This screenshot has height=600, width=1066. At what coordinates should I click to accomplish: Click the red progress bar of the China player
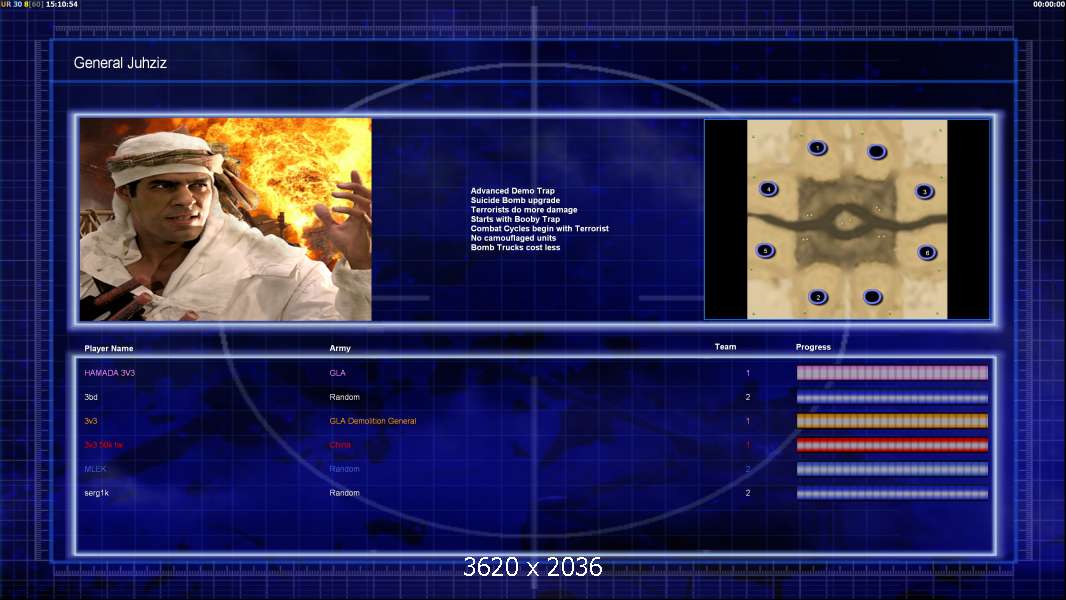click(x=892, y=445)
